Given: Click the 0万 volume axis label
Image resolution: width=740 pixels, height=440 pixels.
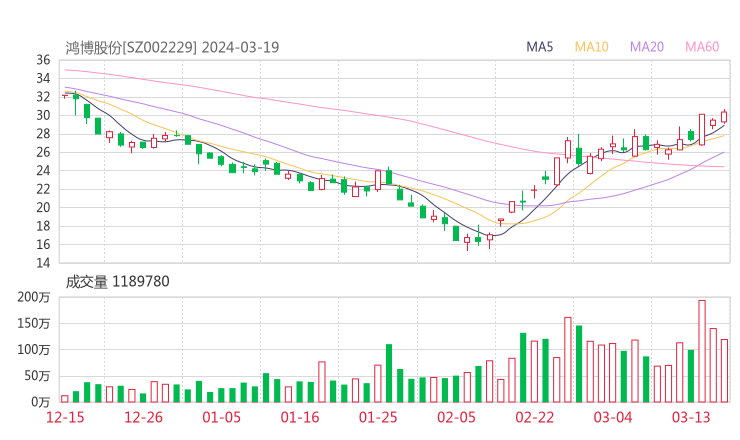Looking at the screenshot, I should 41,402.
